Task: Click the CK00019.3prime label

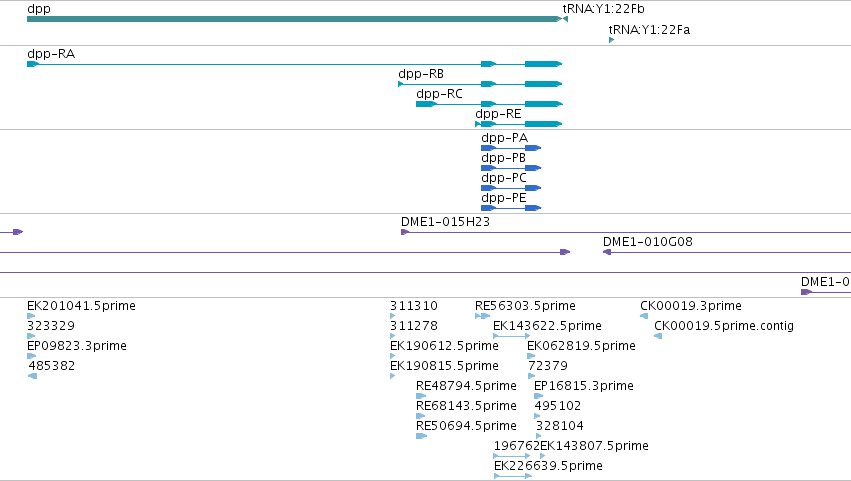Action: click(x=691, y=306)
